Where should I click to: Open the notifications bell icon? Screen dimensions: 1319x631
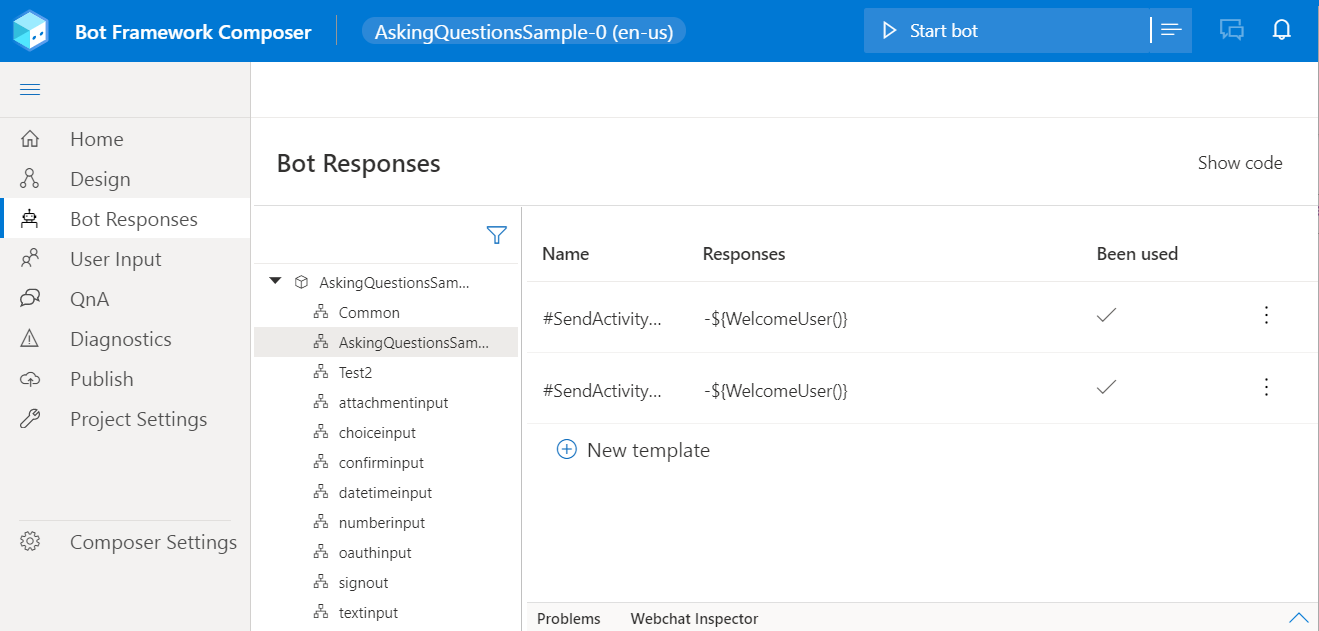tap(1281, 31)
